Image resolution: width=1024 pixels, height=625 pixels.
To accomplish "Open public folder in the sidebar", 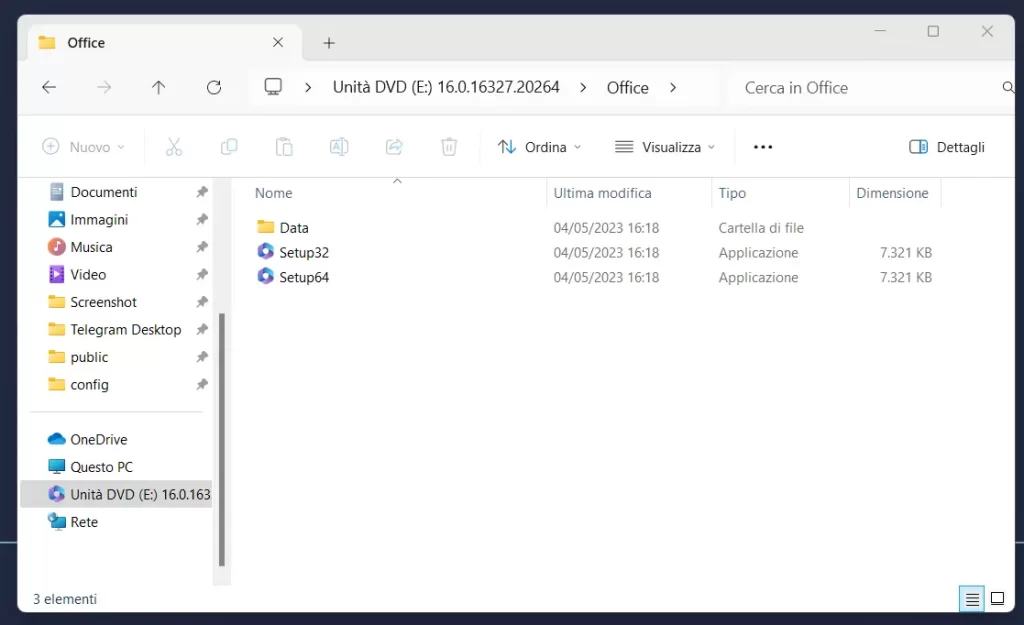I will pos(89,357).
